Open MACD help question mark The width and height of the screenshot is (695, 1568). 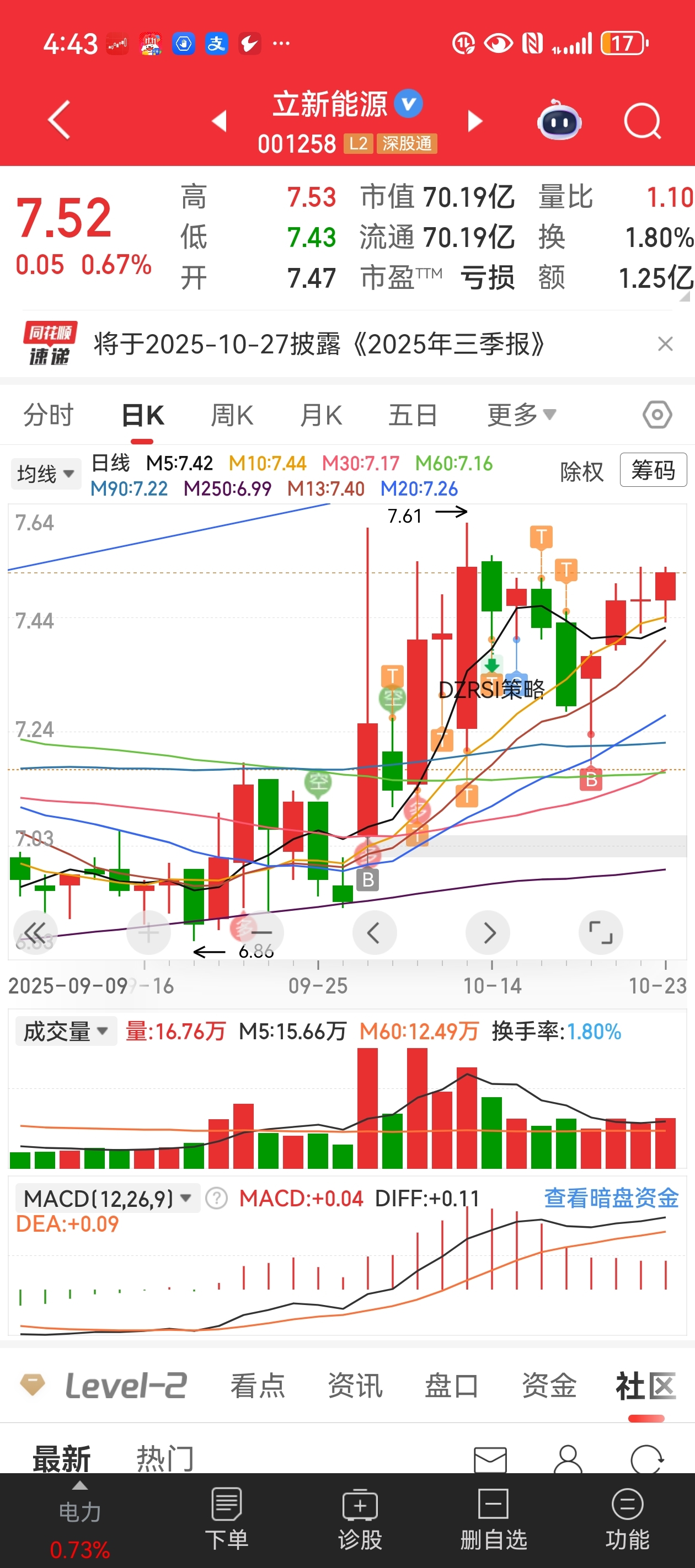(216, 1199)
